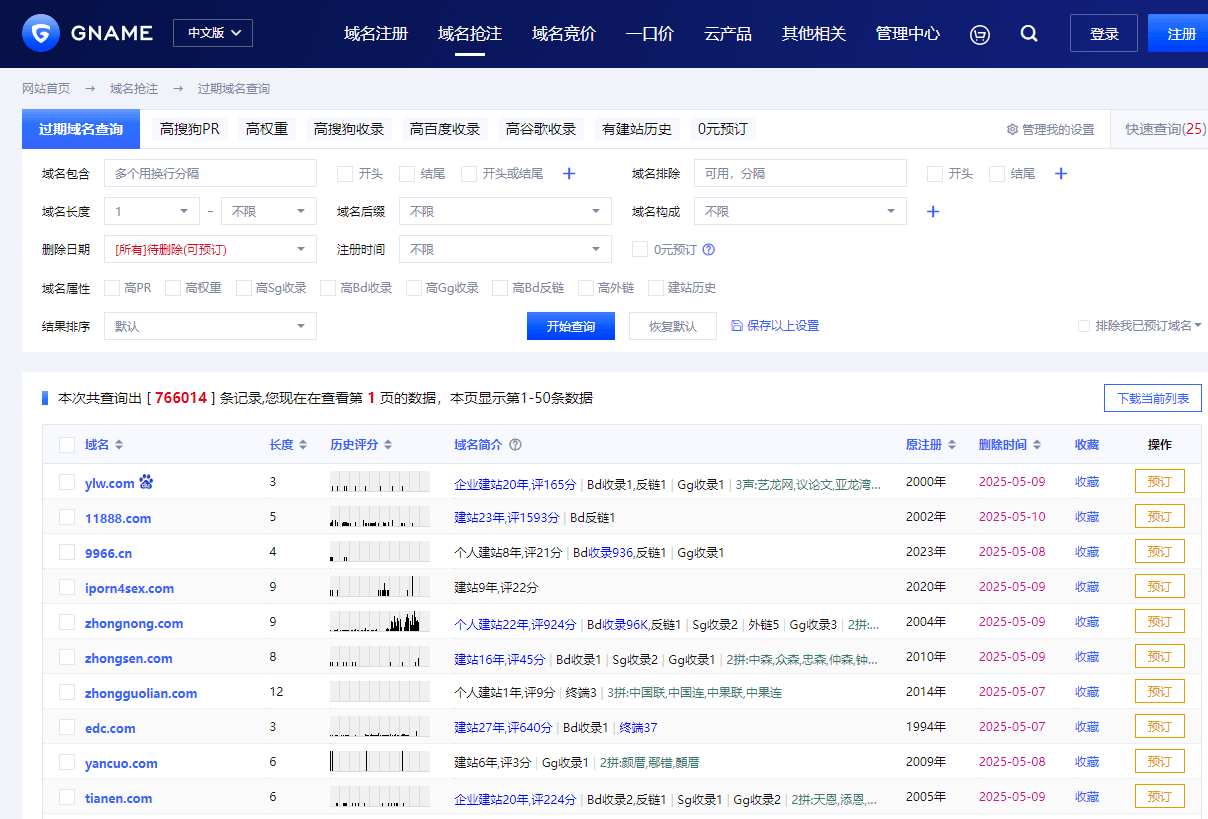Click 收藏 for edc.com
The image size is (1208, 819).
1087,727
